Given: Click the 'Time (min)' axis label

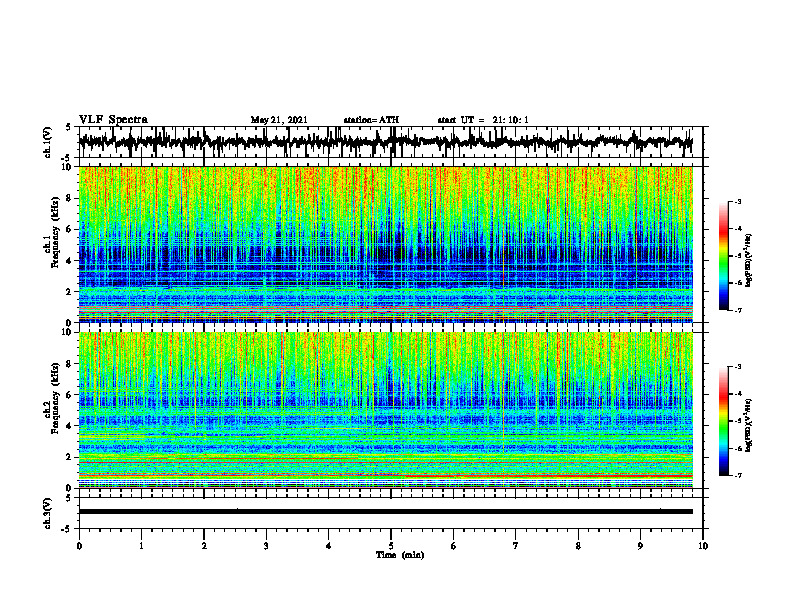Looking at the screenshot, I should 400,555.
